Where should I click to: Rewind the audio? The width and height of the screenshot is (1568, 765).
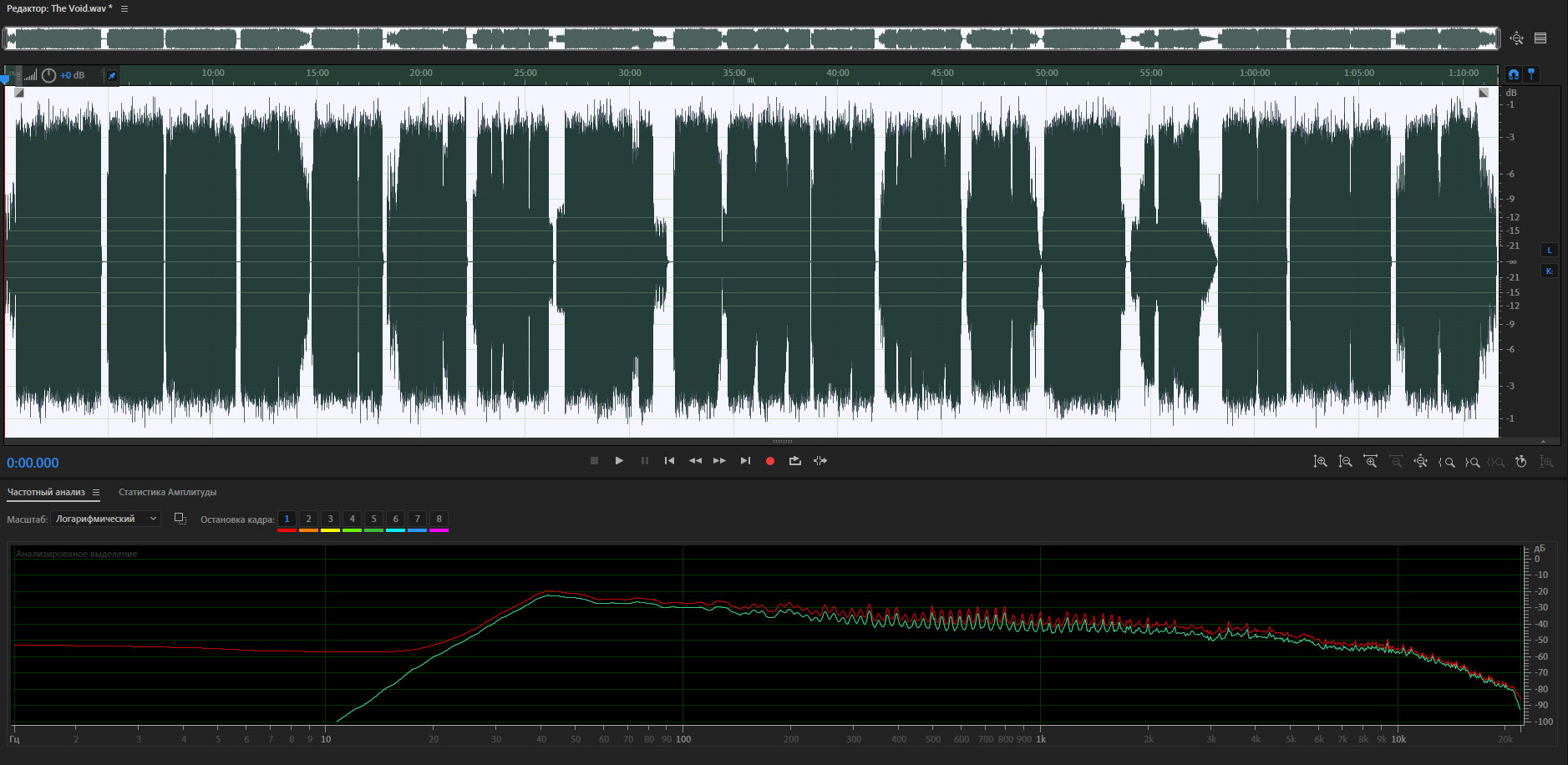pos(695,461)
